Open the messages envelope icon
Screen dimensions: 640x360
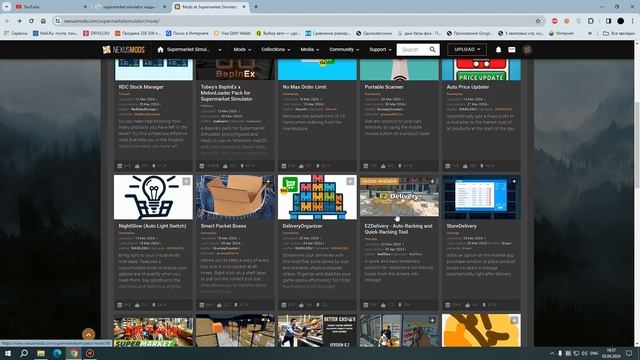(x=512, y=49)
